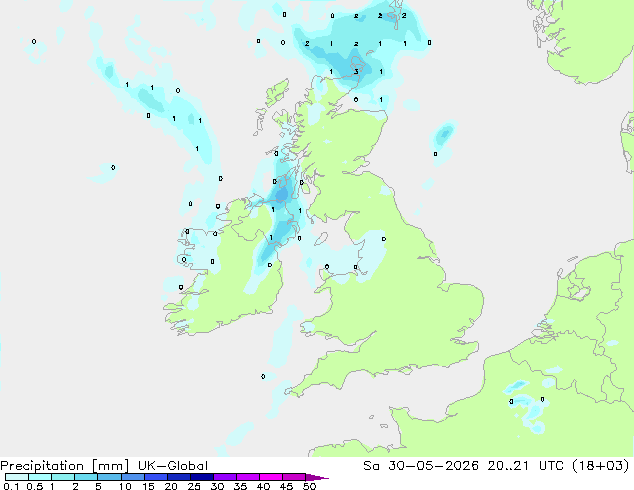
Task: Click the above-50 arrow tip of legend
Action: pos(317,477)
